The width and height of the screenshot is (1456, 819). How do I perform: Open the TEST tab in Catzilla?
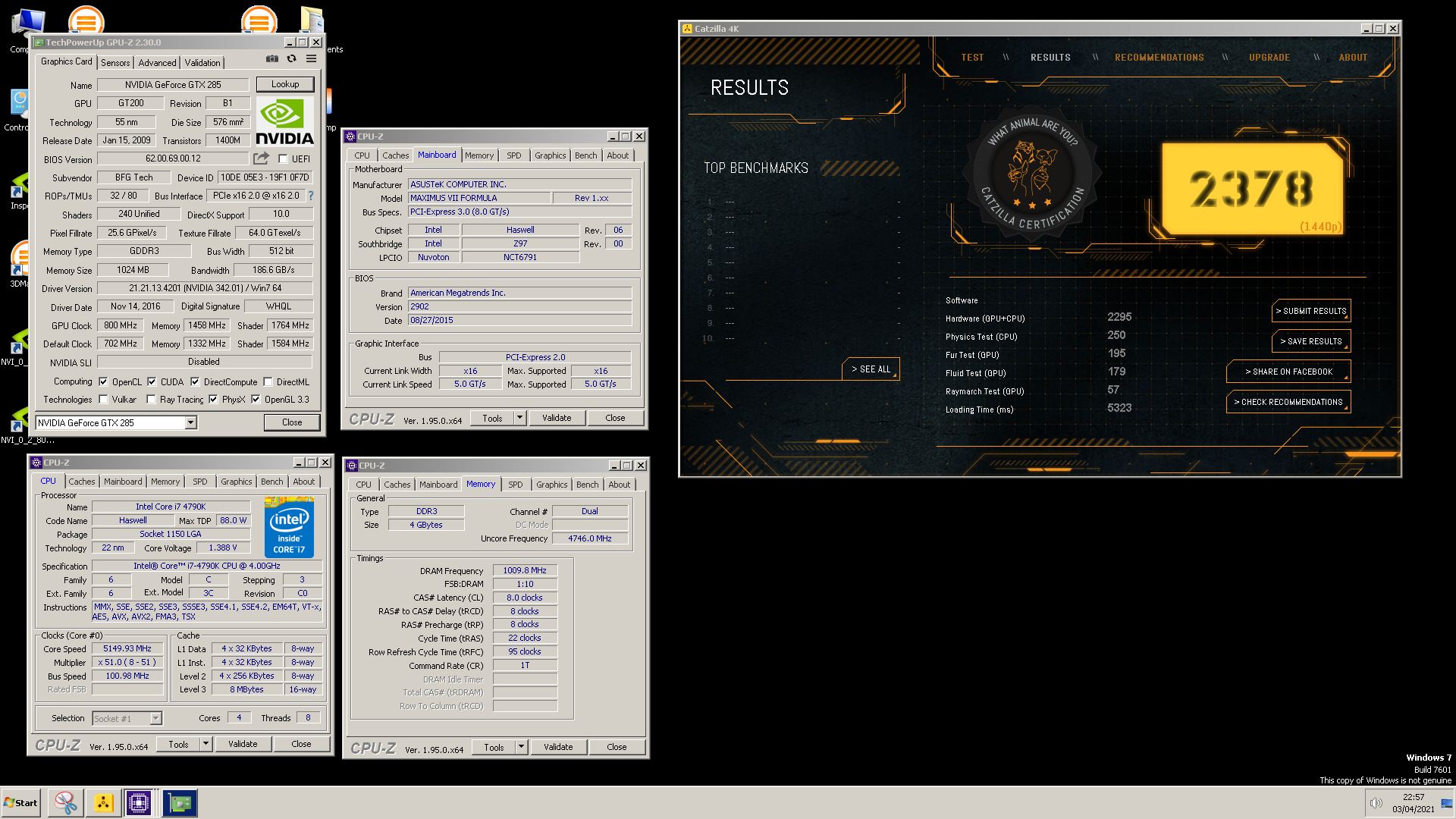coord(972,58)
